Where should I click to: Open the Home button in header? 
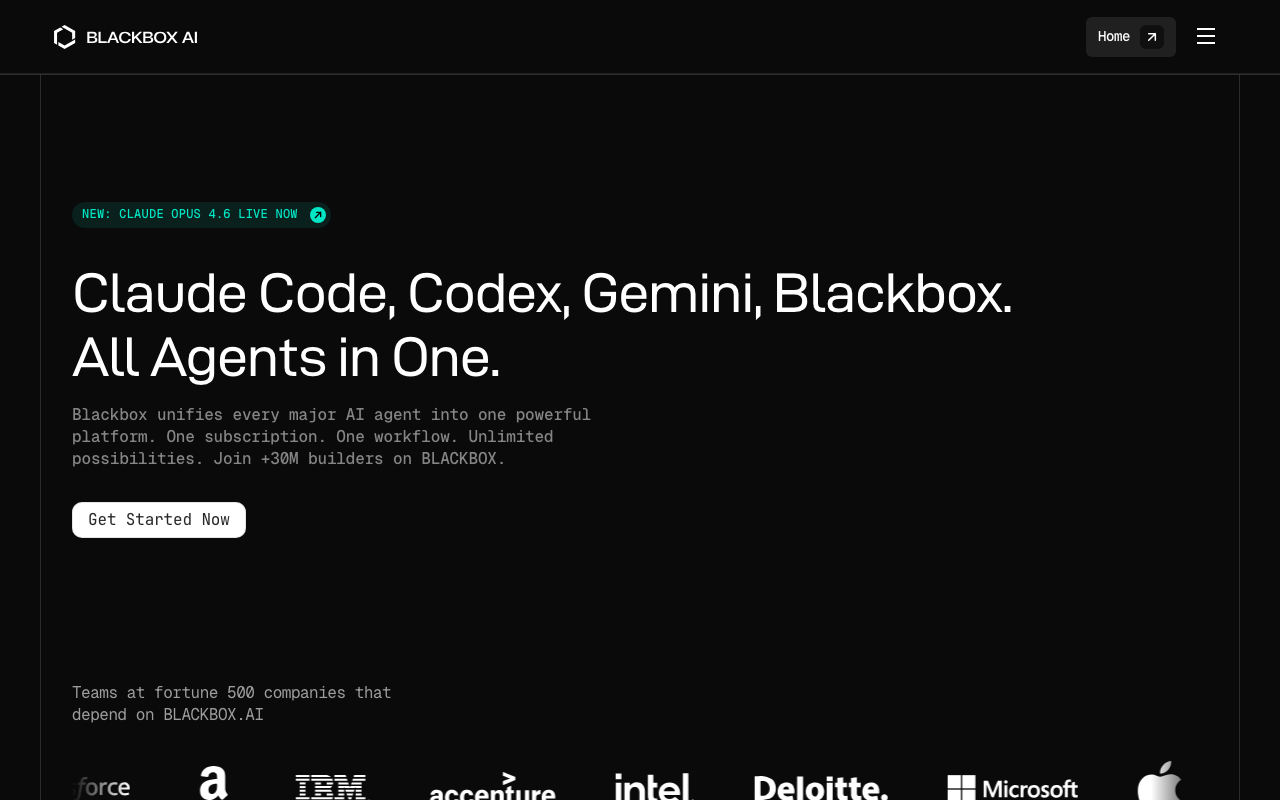point(1131,37)
